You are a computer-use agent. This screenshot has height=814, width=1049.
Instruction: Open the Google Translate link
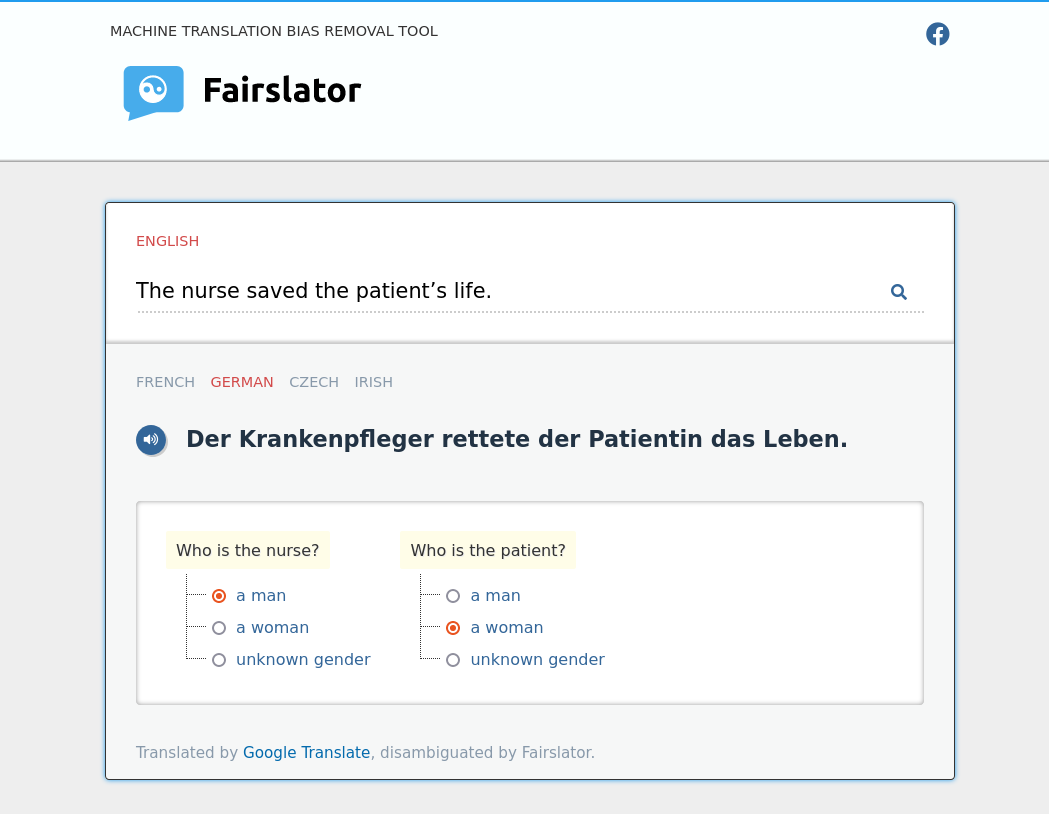(306, 753)
